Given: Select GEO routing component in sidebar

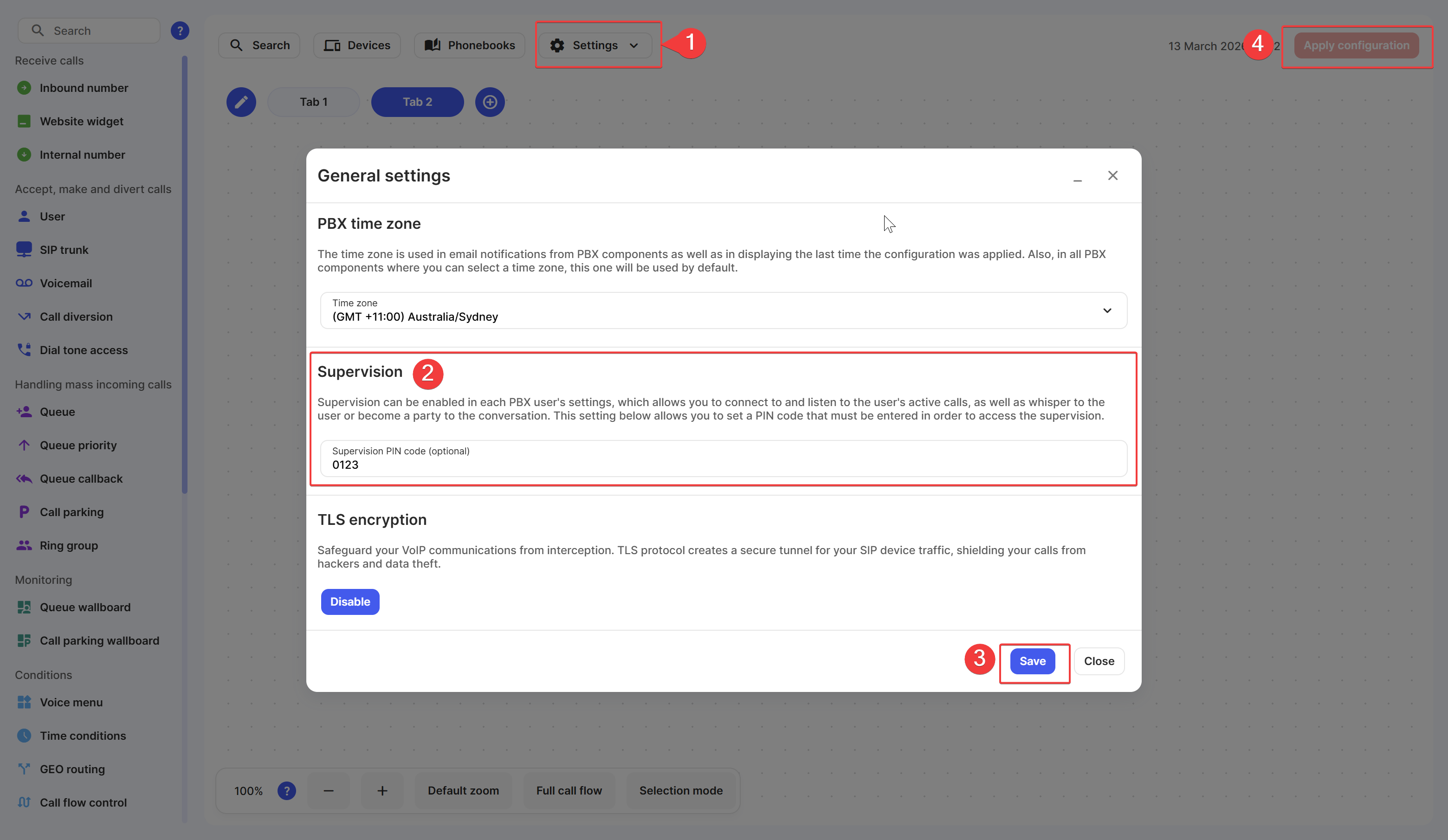Looking at the screenshot, I should [x=72, y=769].
